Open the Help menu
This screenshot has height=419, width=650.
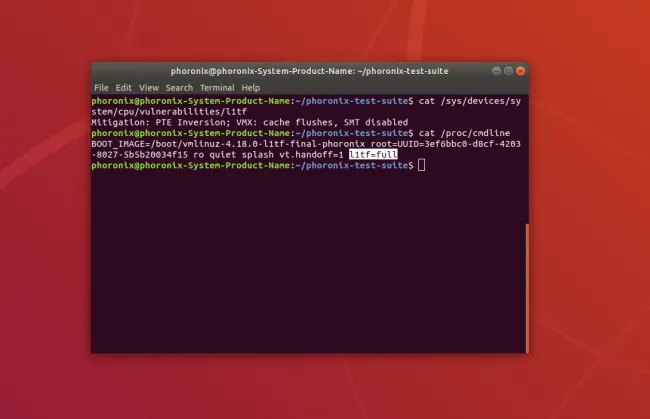point(250,88)
